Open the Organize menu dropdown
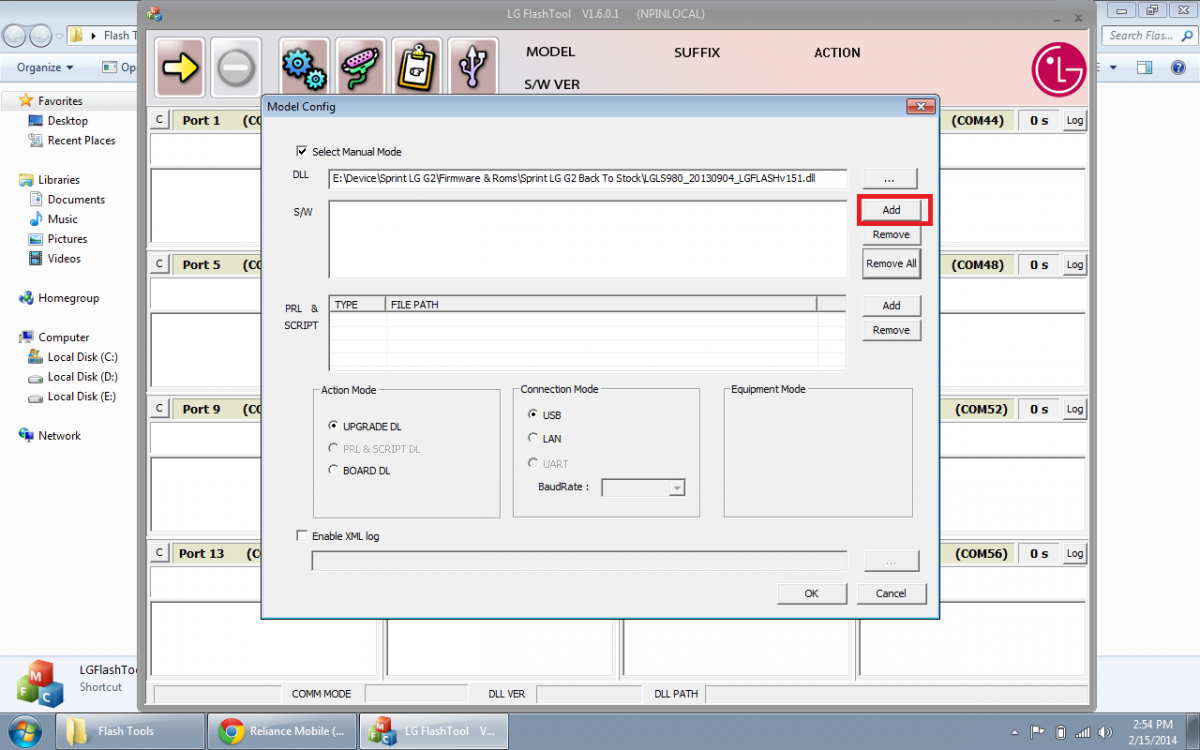This screenshot has height=750, width=1200. pos(45,68)
